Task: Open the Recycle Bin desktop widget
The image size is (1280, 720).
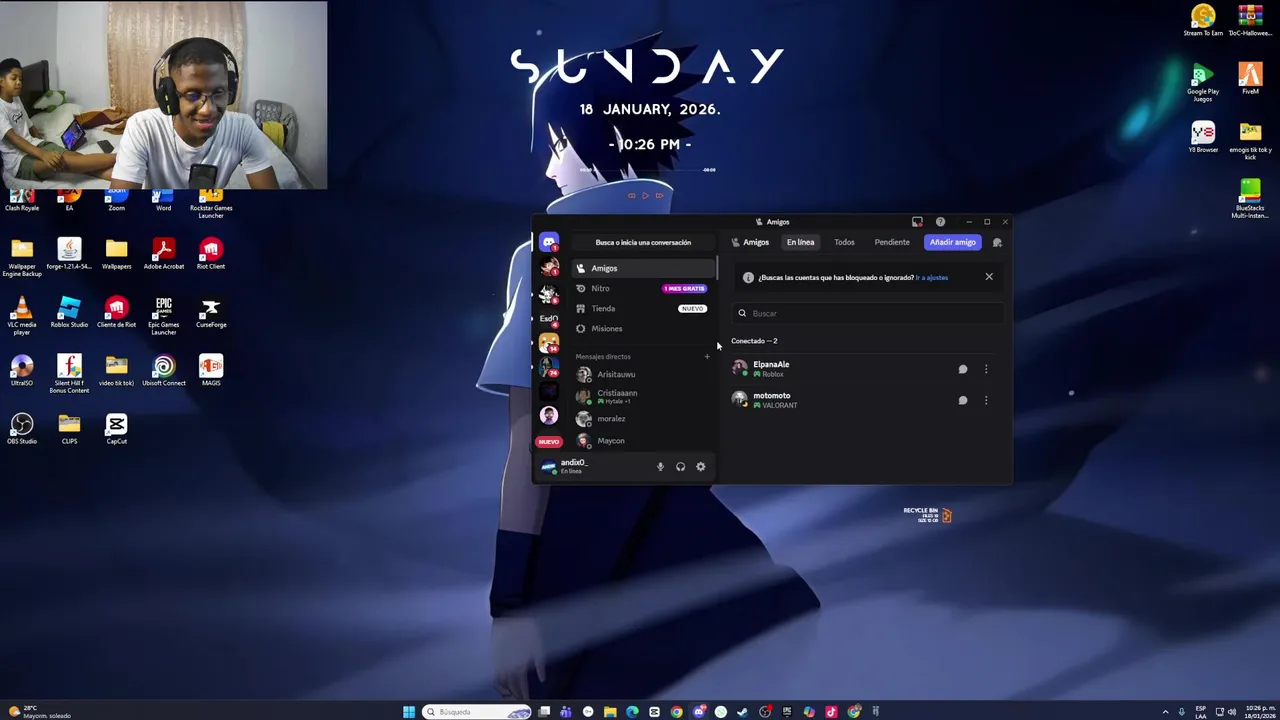Action: pyautogui.click(x=928, y=515)
